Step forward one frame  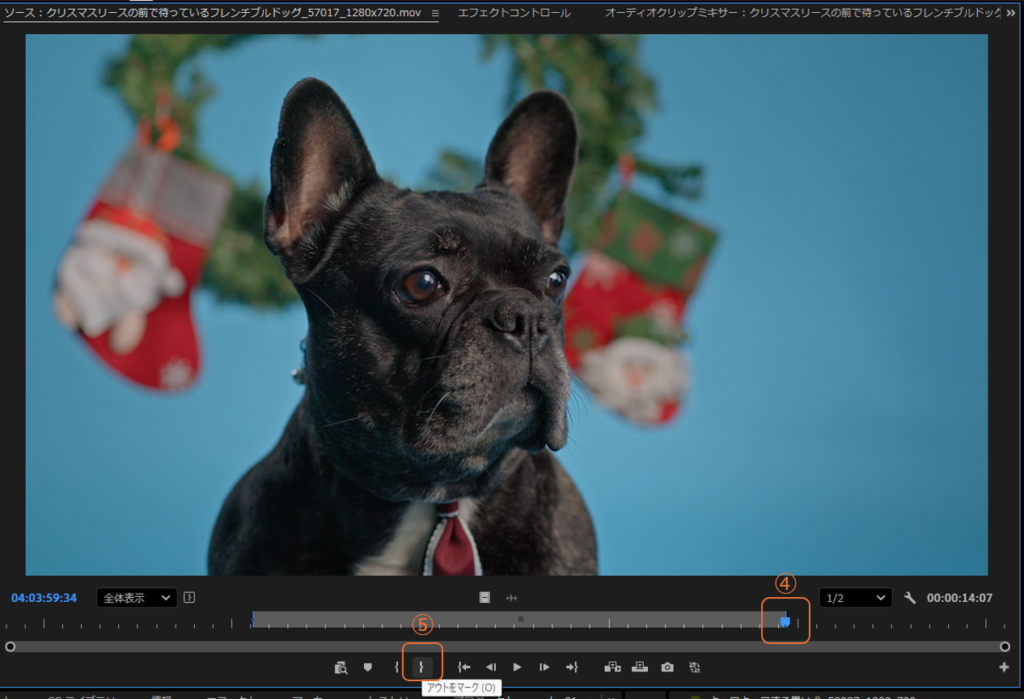pos(544,667)
